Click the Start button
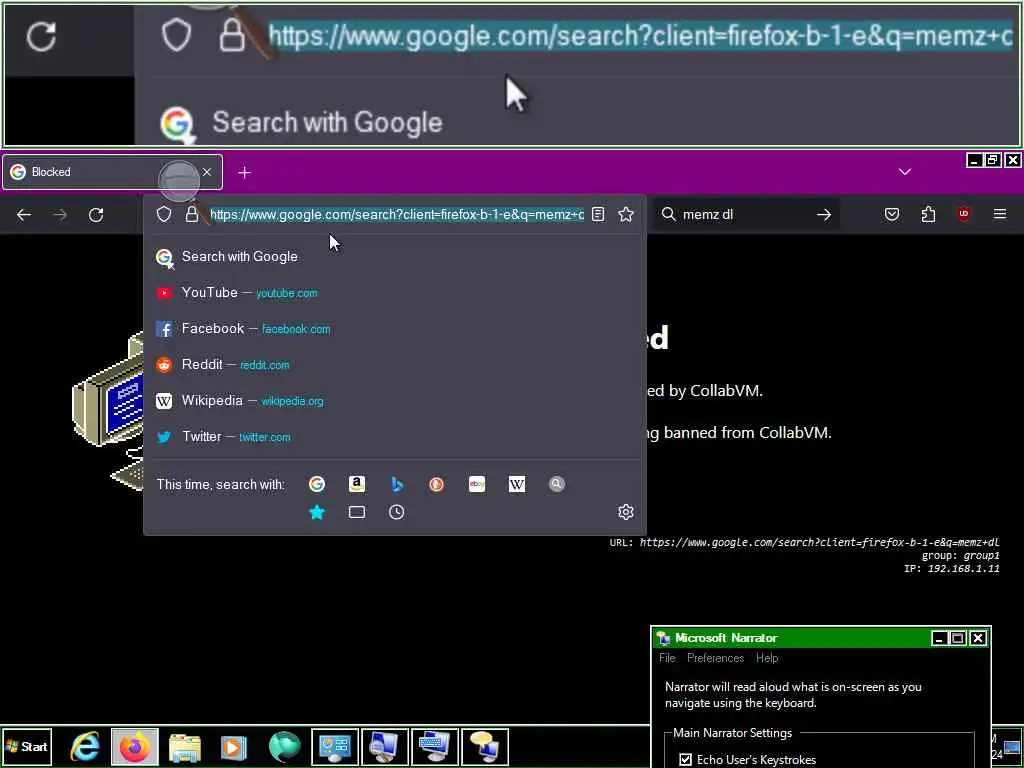1024x768 pixels. (27, 746)
